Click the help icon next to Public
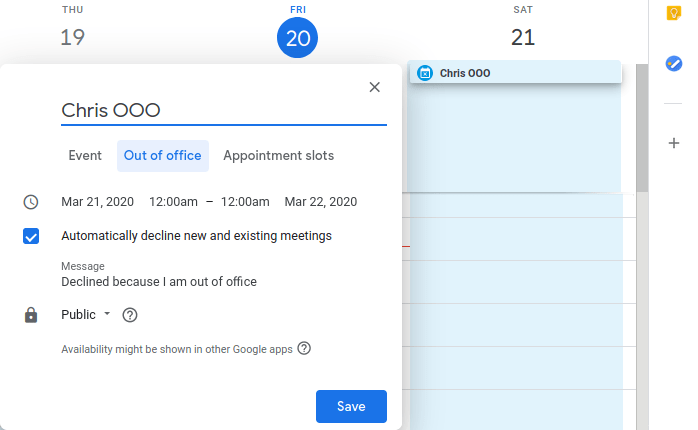The image size is (698, 430). 129,315
